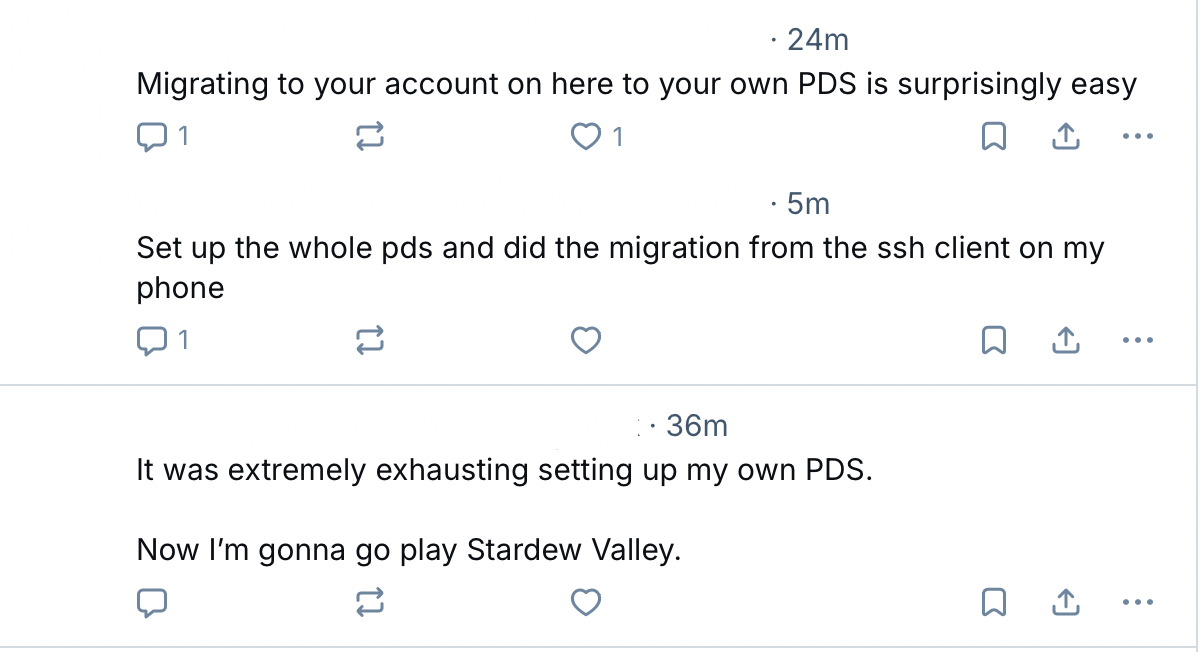Reply to the Stardew Valley post
1200x652 pixels.
point(150,602)
